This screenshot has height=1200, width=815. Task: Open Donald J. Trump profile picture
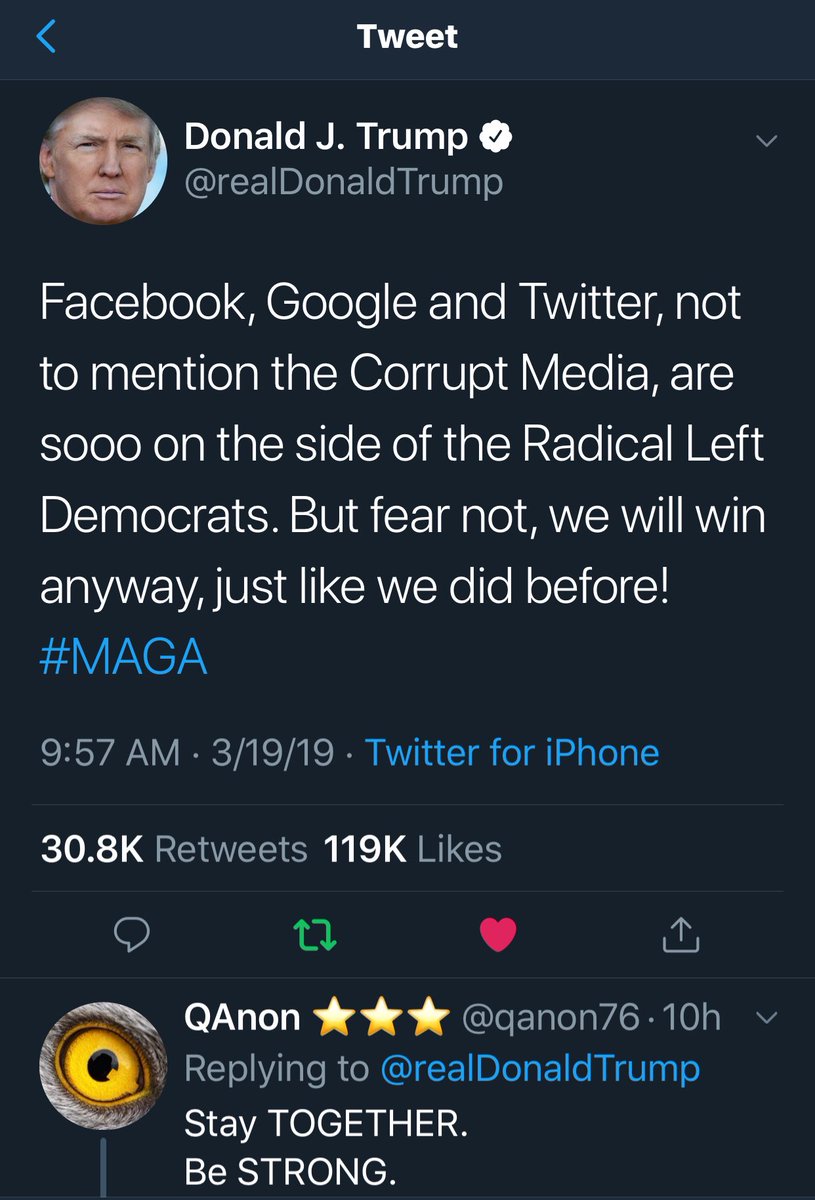tap(103, 160)
